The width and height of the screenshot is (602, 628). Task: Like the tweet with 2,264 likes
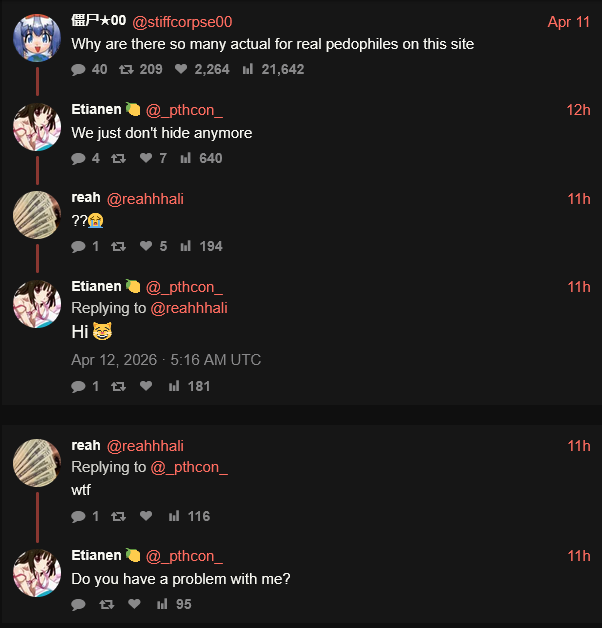[181, 69]
